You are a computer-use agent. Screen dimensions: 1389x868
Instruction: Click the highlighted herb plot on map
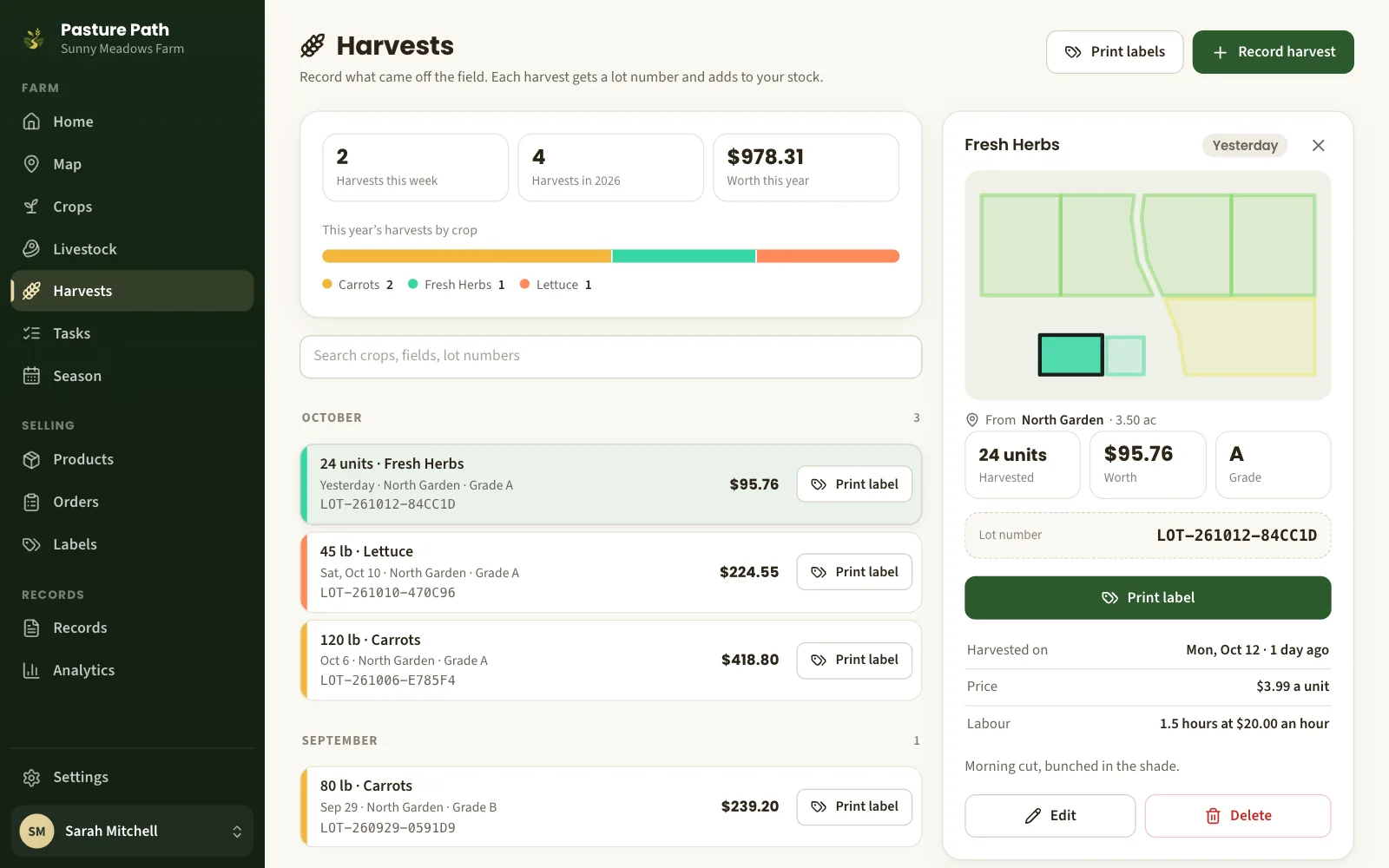pos(1071,355)
